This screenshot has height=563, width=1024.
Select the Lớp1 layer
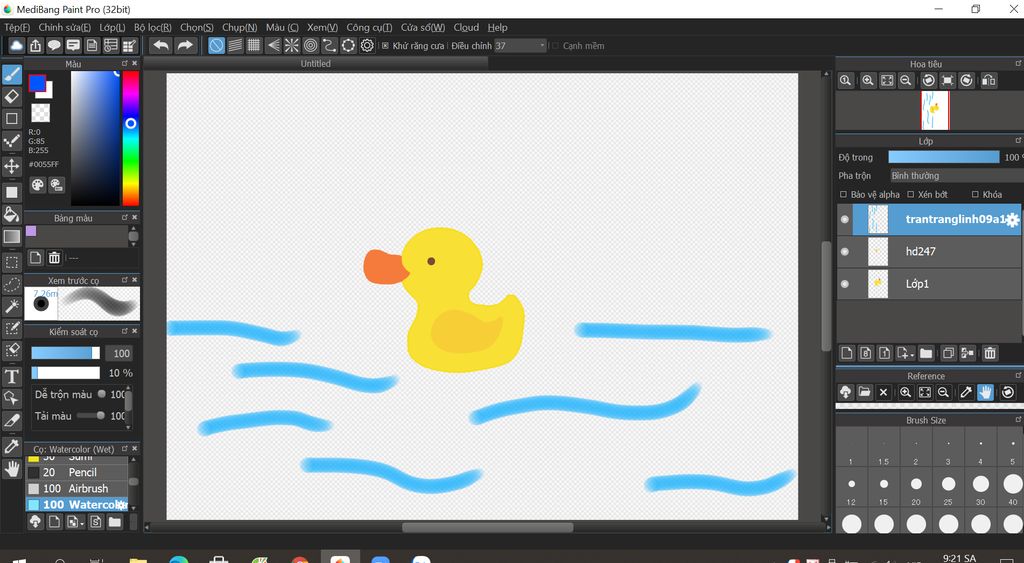pyautogui.click(x=929, y=284)
